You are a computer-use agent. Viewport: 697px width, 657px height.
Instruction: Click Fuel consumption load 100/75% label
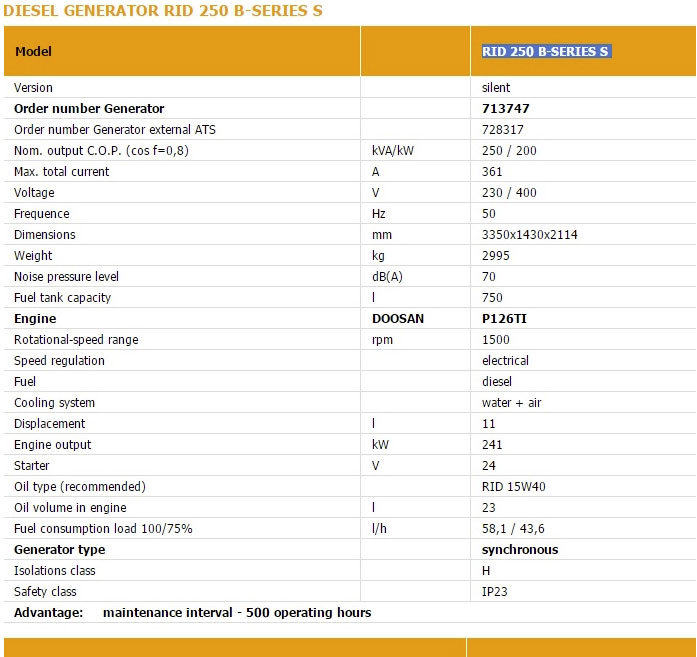click(x=103, y=529)
